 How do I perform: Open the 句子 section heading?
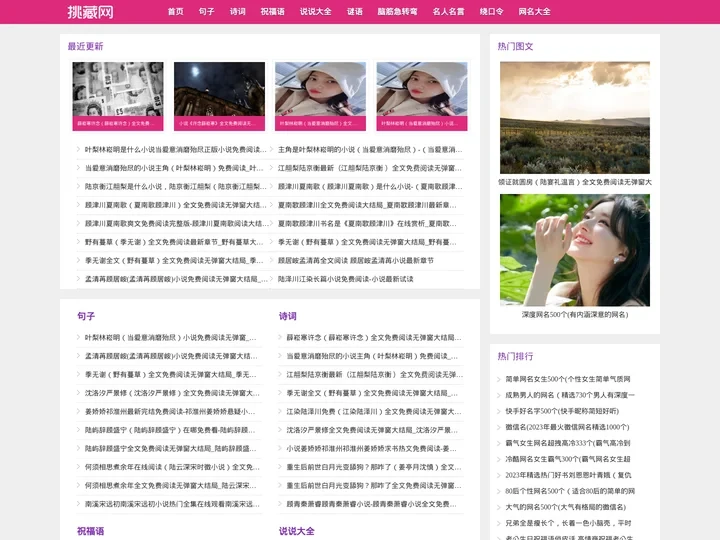point(86,316)
